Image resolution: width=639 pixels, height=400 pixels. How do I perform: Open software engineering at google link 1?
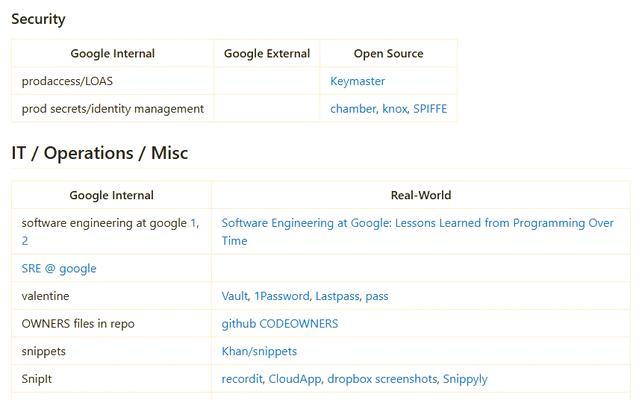click(x=194, y=223)
